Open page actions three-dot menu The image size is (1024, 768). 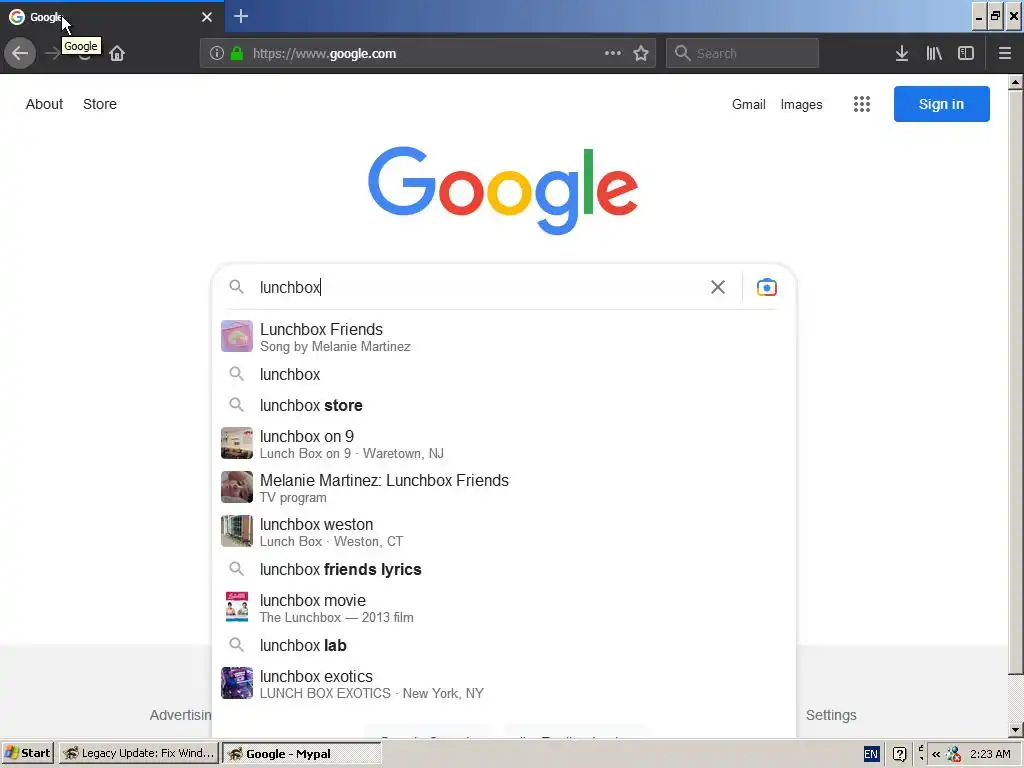[613, 54]
